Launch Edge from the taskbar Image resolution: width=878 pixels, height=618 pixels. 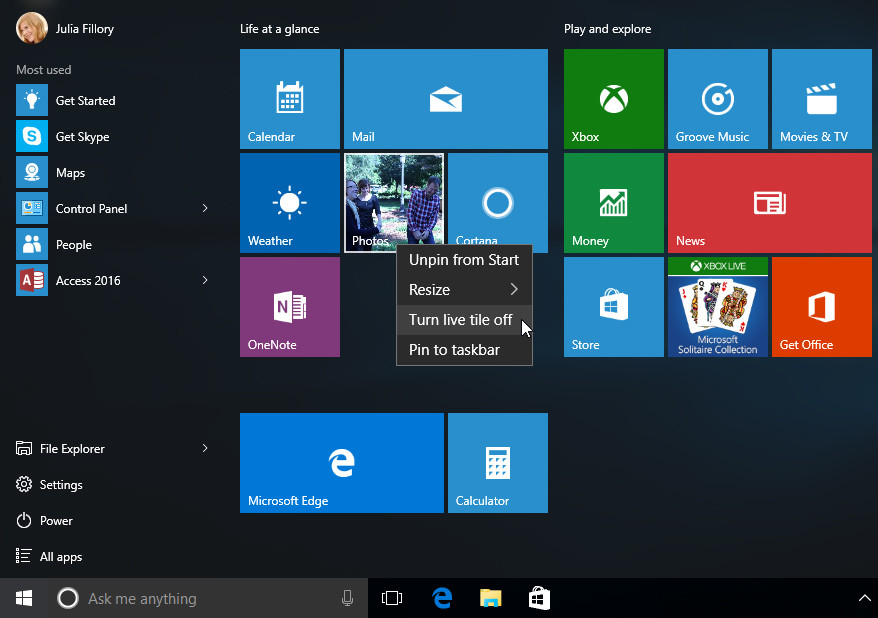(x=442, y=598)
